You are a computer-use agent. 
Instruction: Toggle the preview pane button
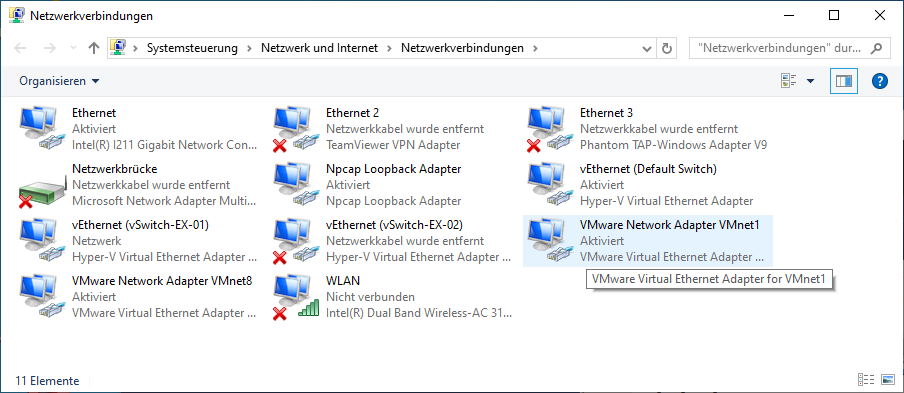coord(843,81)
